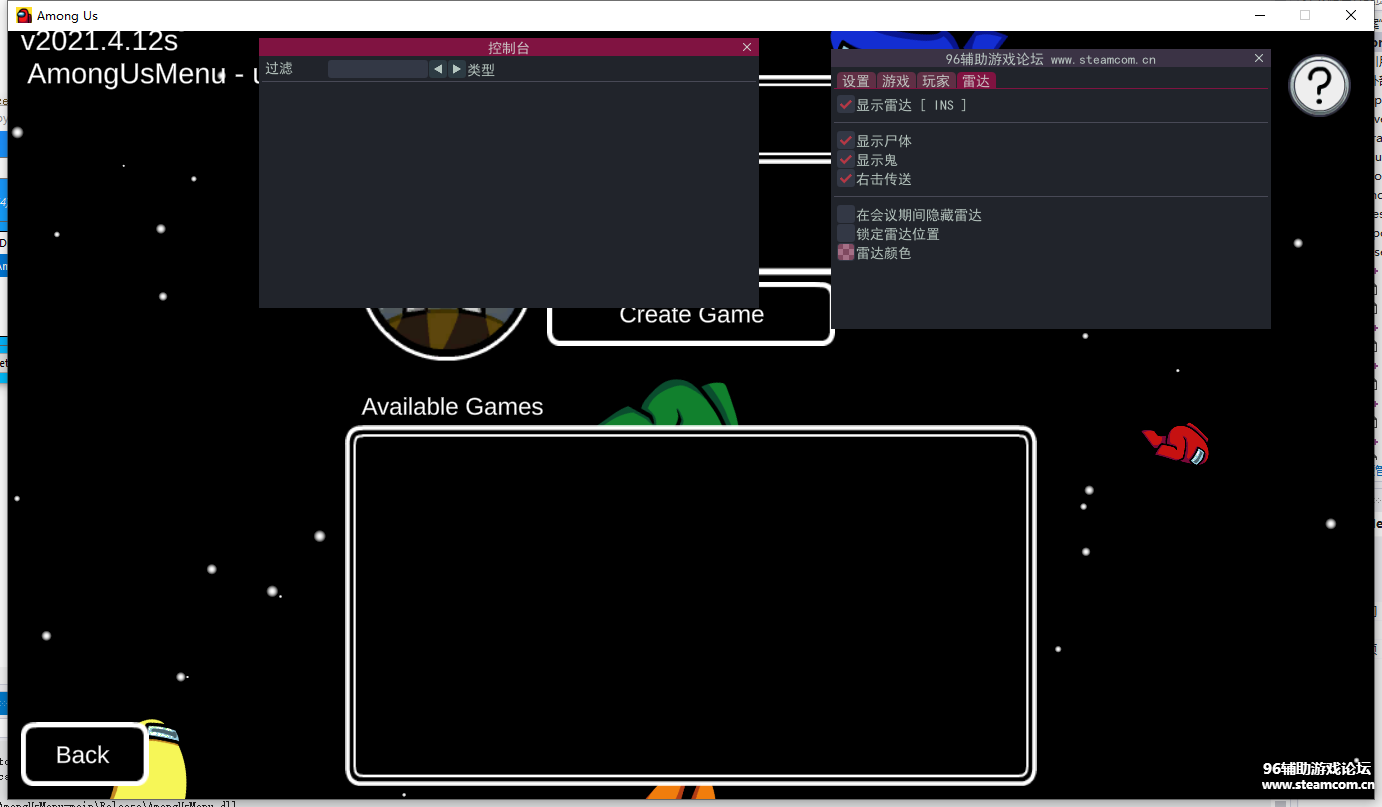Toggle 显示尸体 checkbox
Image resolution: width=1382 pixels, height=807 pixels.
846,141
